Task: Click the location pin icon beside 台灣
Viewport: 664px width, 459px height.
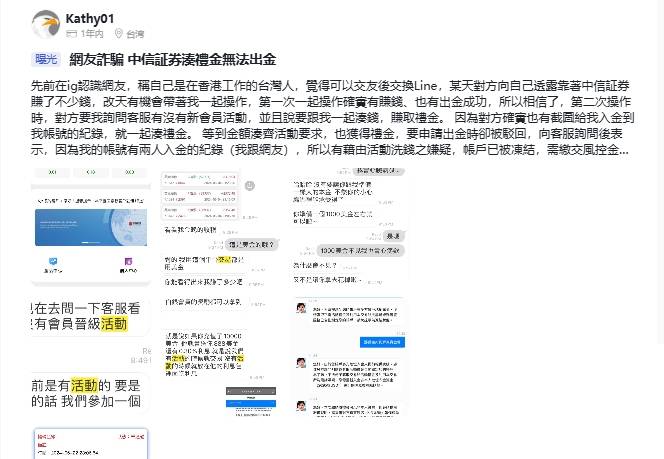Action: [x=119, y=33]
